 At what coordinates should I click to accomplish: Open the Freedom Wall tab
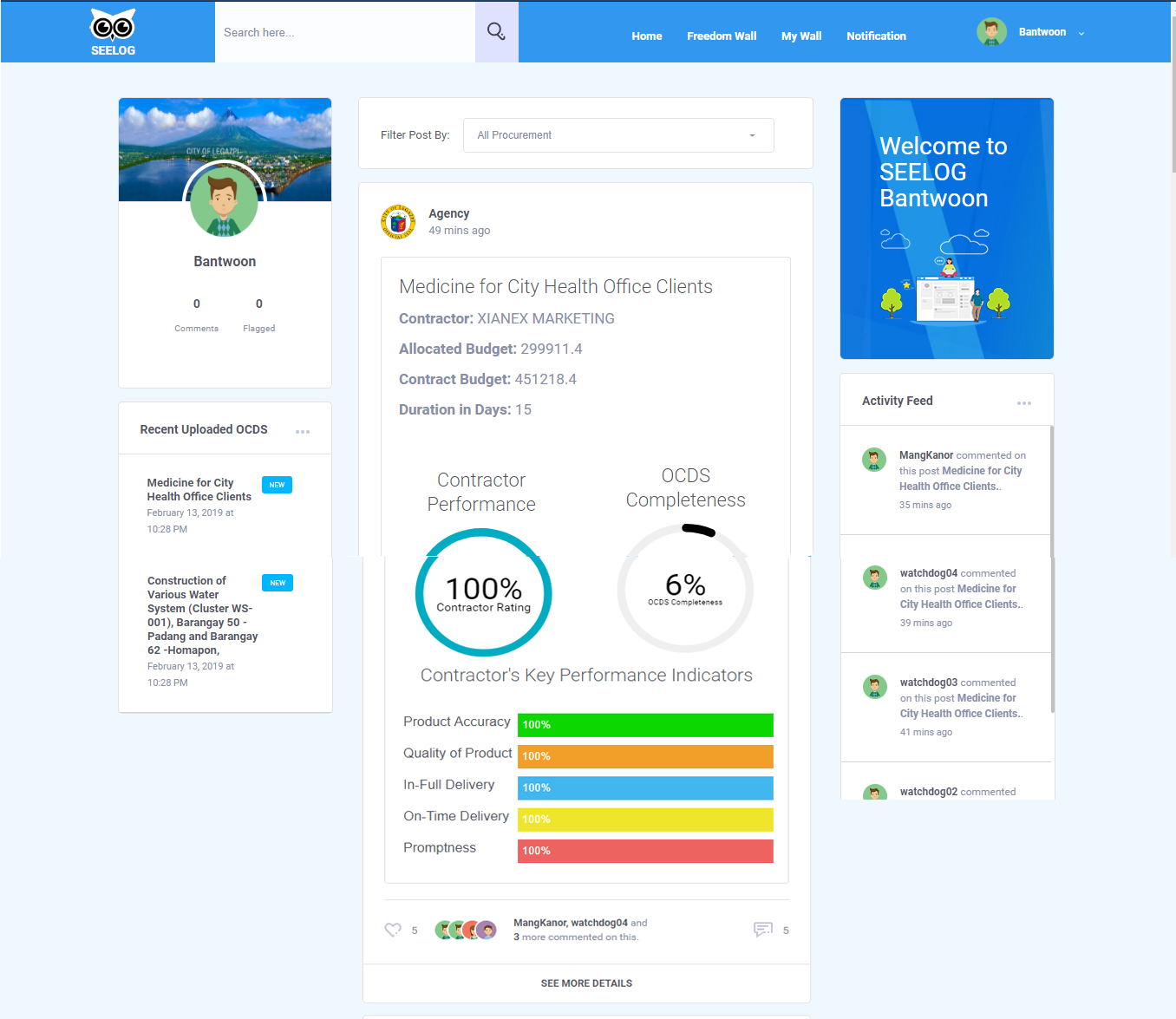tap(722, 36)
